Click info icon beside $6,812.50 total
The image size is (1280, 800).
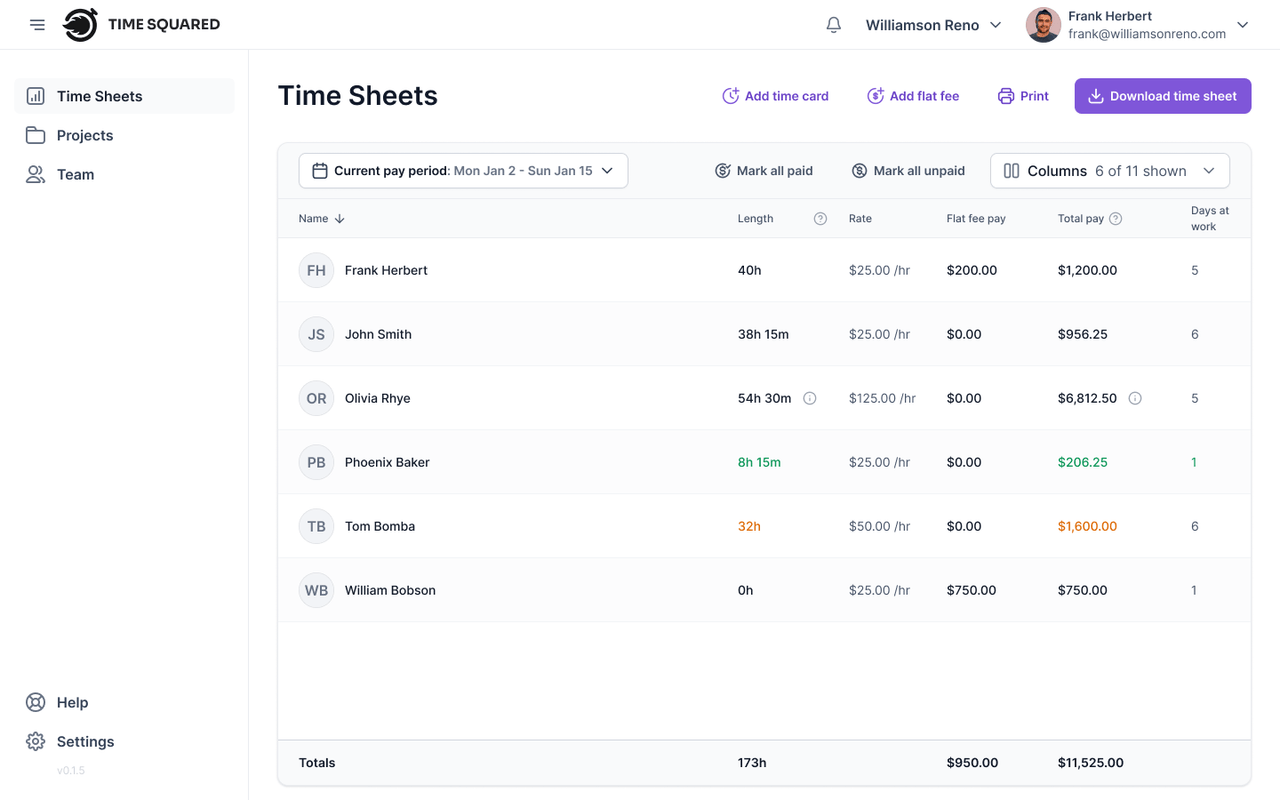tap(1135, 398)
